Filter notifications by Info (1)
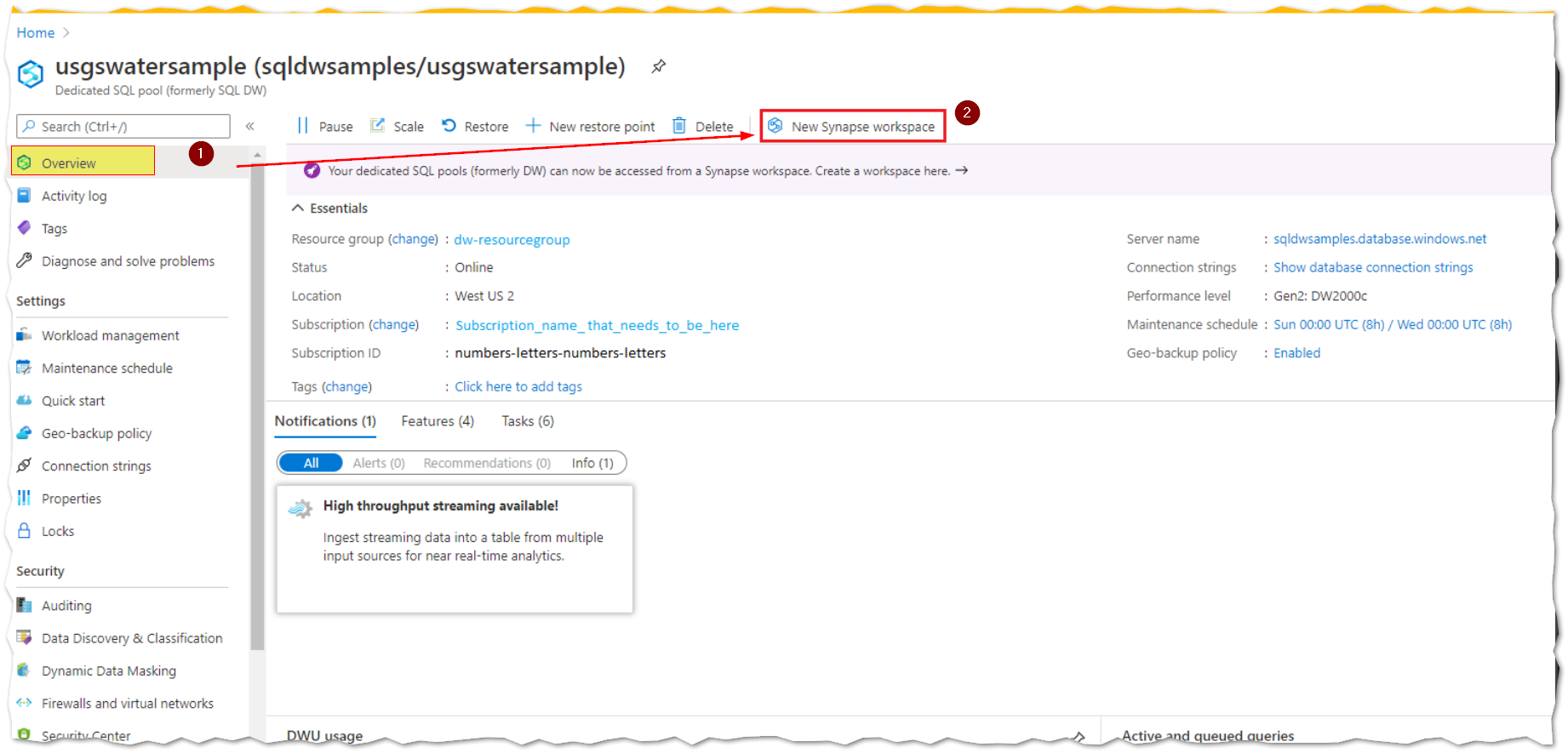This screenshot has height=753, width=1568. [592, 463]
